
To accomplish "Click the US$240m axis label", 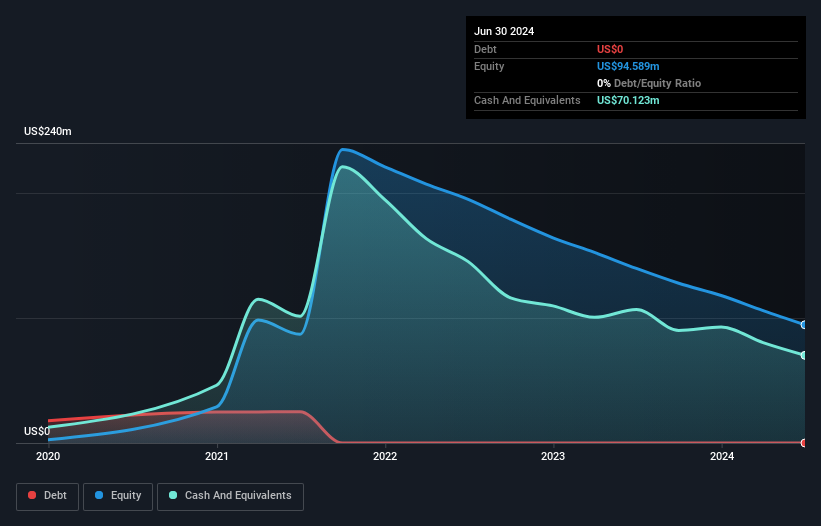I will click(48, 131).
